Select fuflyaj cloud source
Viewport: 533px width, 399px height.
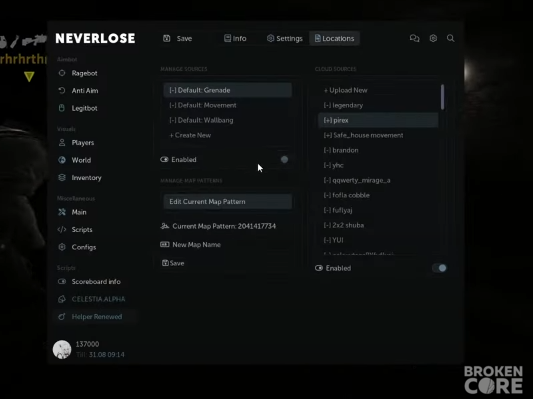[378, 210]
